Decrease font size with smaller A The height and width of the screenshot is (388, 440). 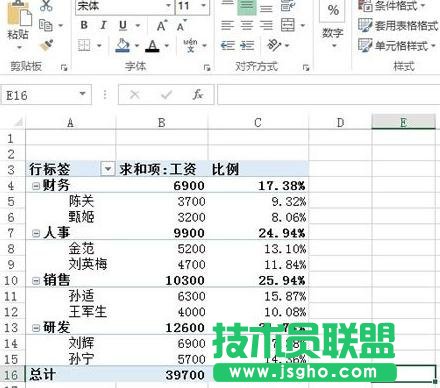182,26
